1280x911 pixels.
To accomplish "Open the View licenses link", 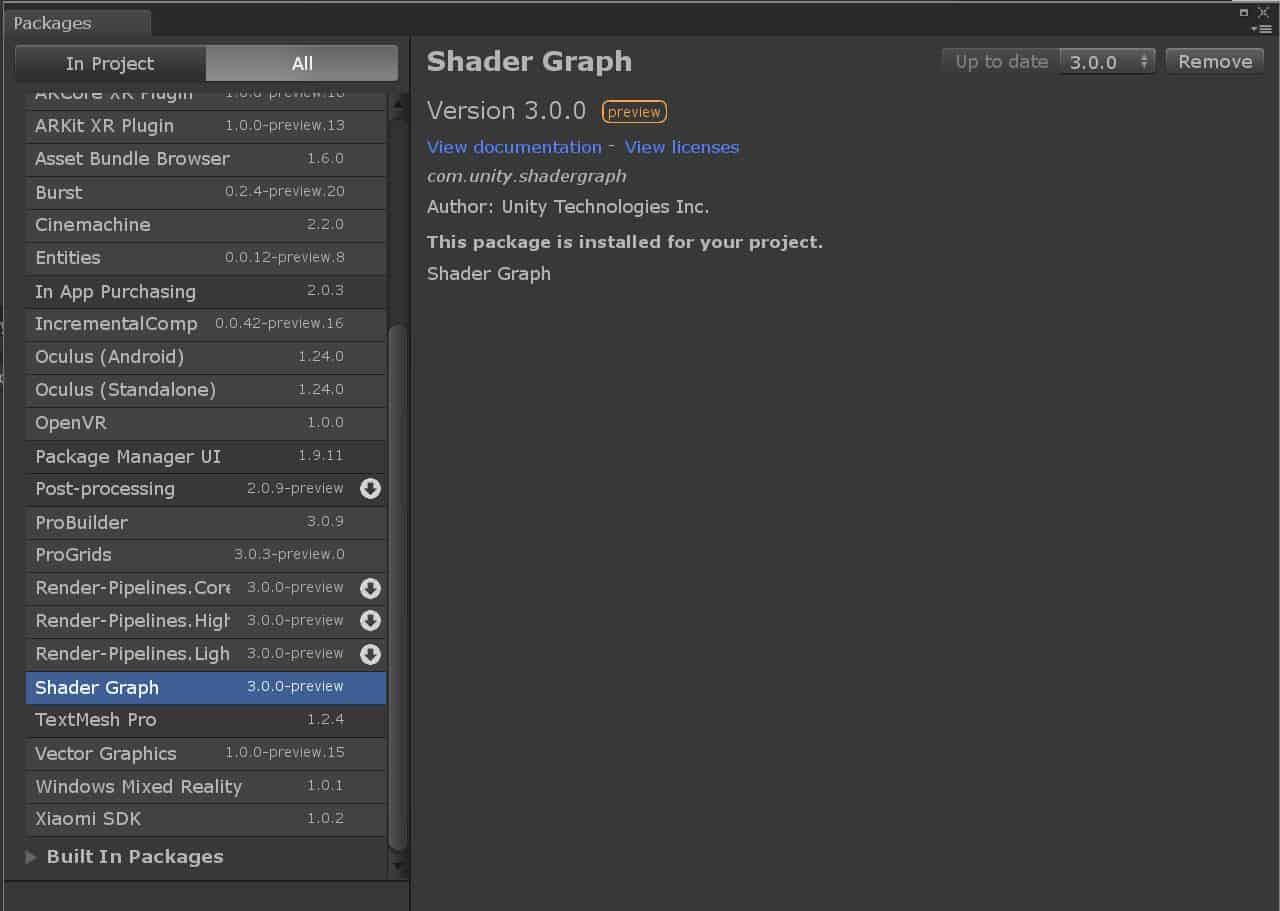I will pyautogui.click(x=681, y=147).
